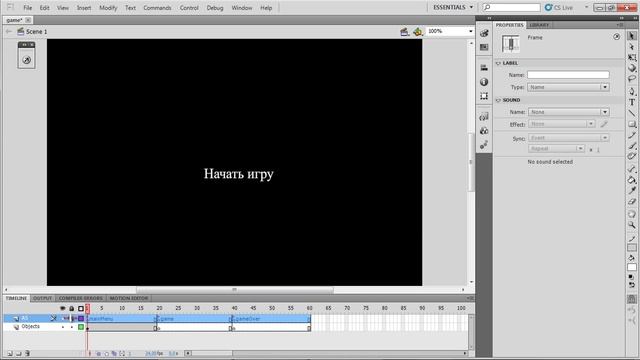Select the Pen tool
The width and height of the screenshot is (640, 360).
tap(631, 91)
